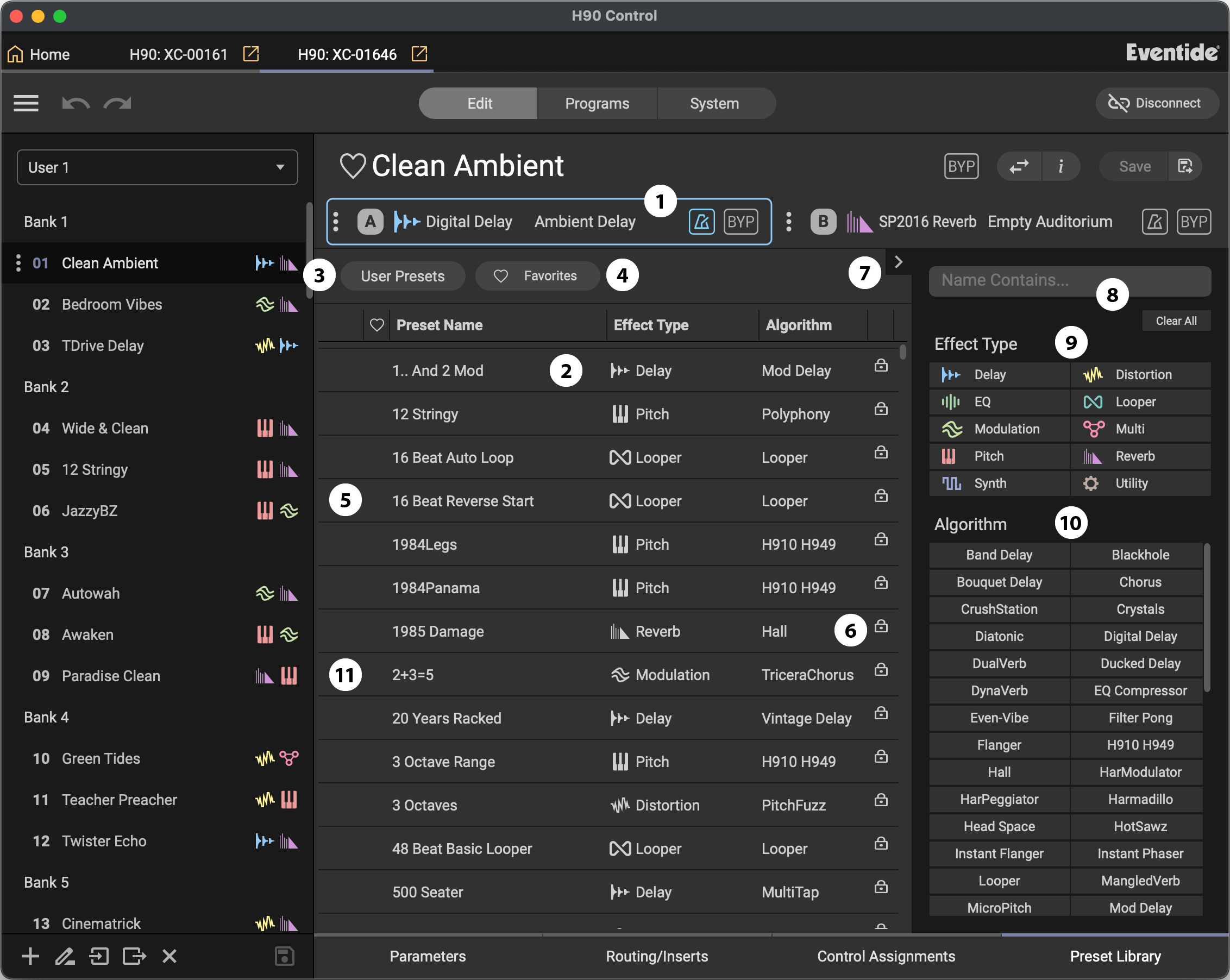Click the Home icon
The image size is (1230, 980).
point(15,54)
